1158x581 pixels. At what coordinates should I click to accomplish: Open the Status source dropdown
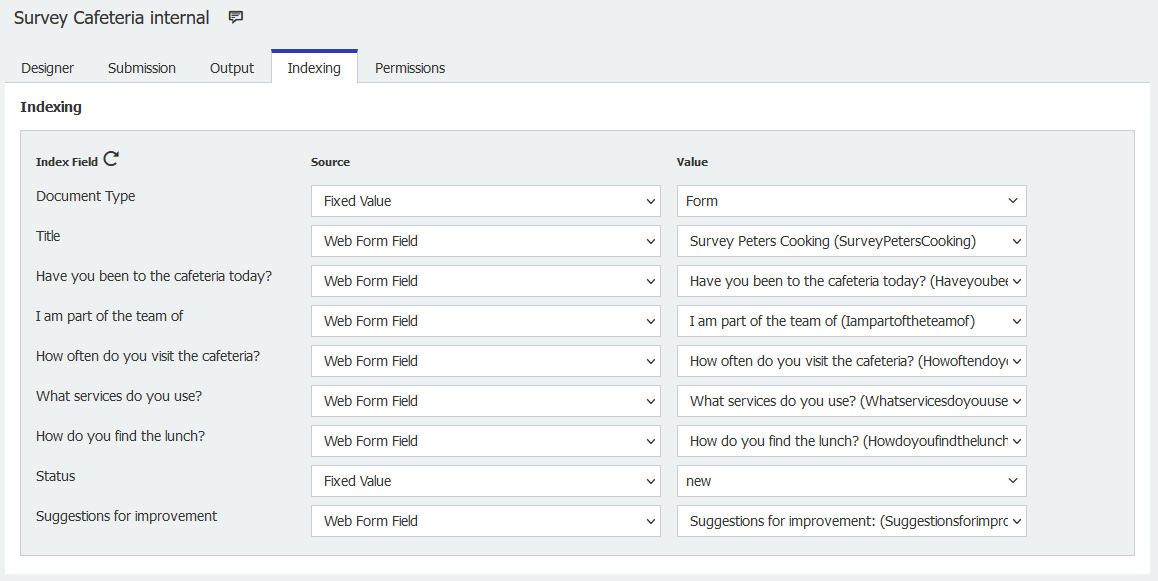coord(485,480)
